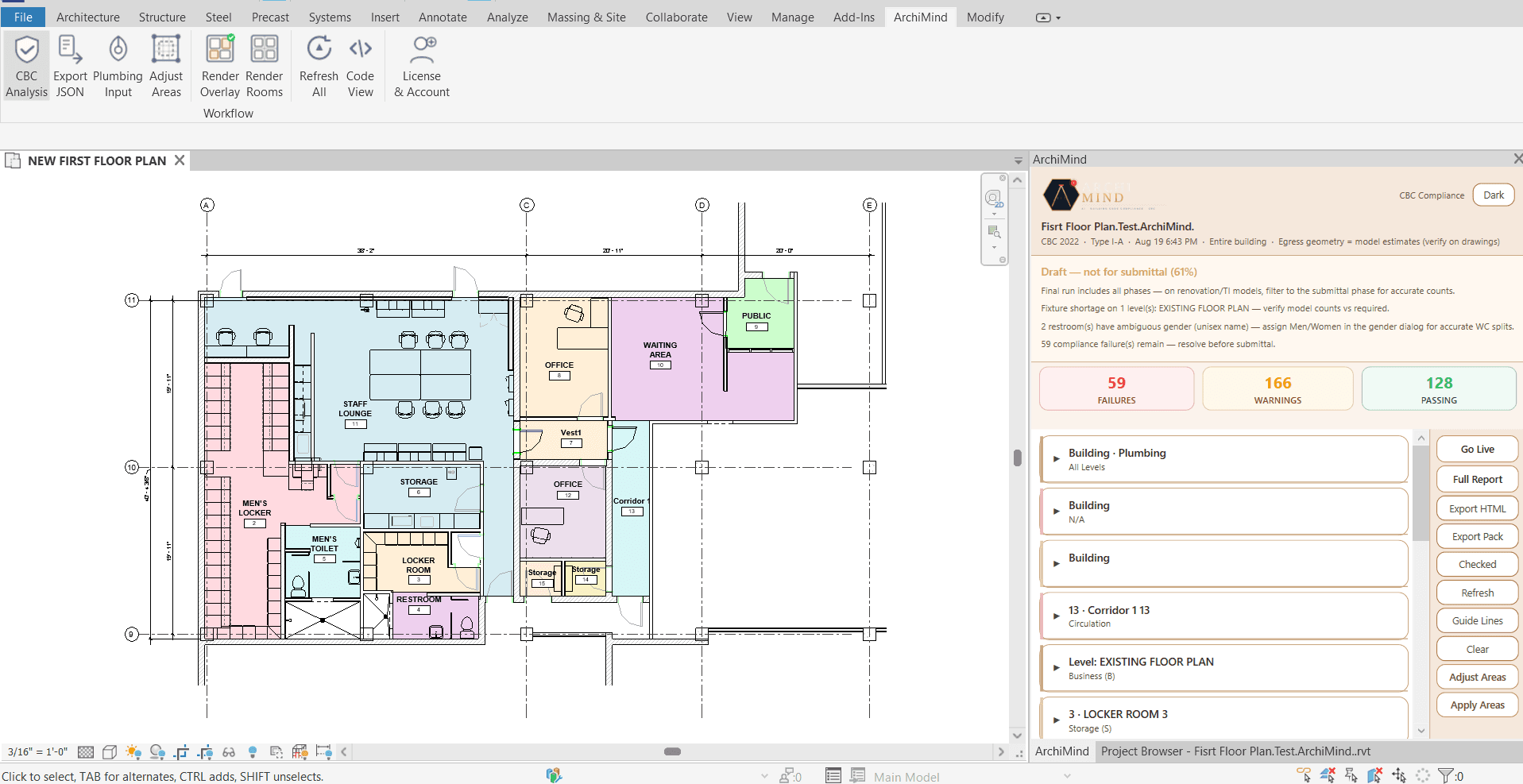The height and width of the screenshot is (784, 1523).
Task: Click the horizontal scrollbar thumb of plan view
Action: click(x=672, y=751)
